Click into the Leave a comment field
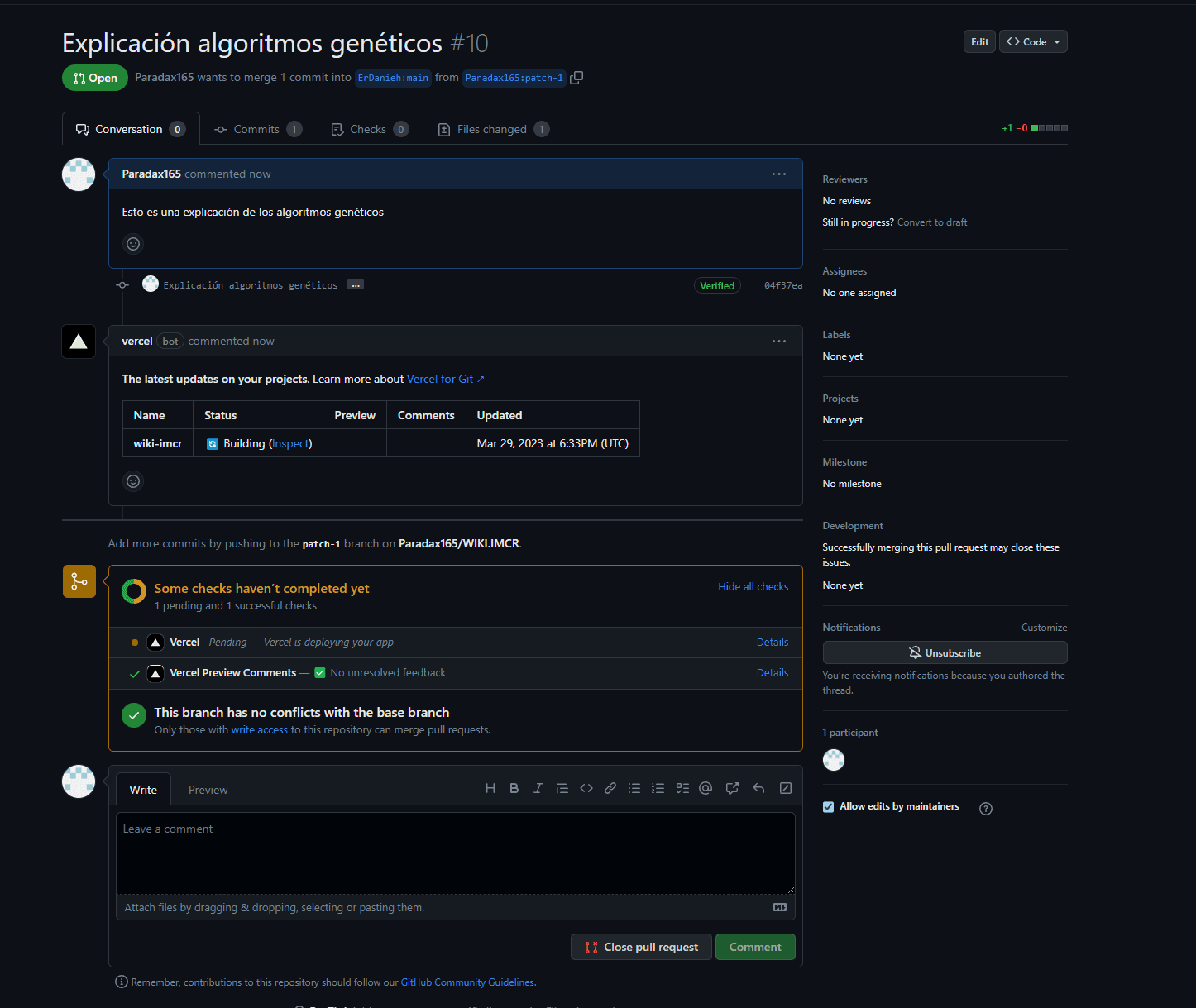The image size is (1196, 1008). point(455,853)
